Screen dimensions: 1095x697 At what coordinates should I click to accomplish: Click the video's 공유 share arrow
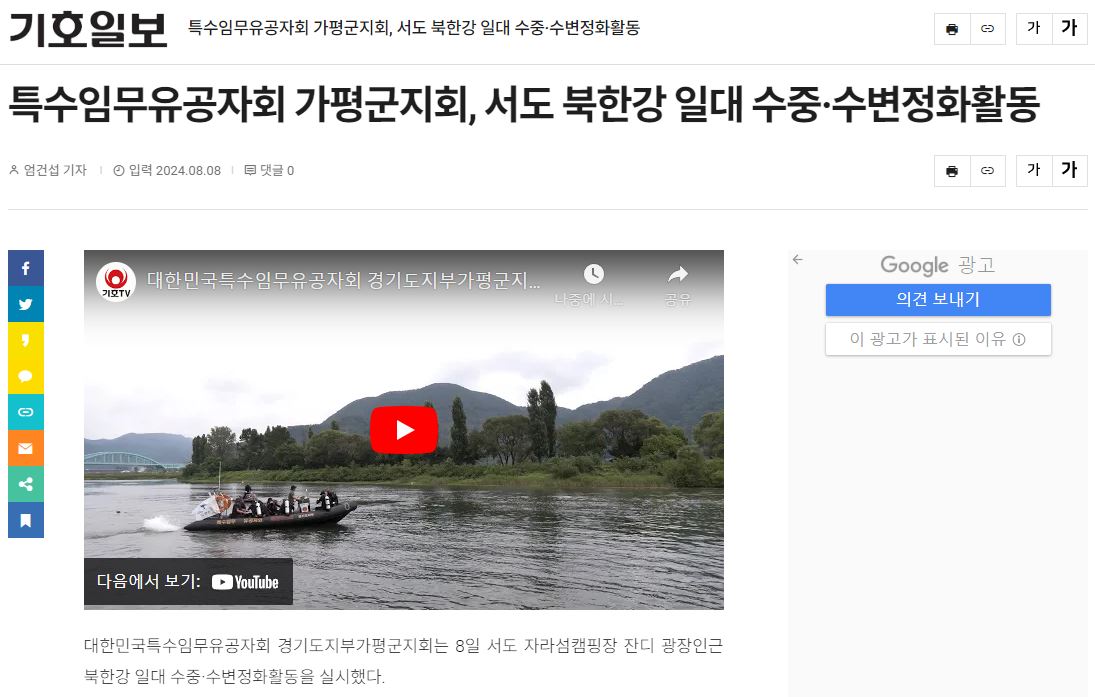(677, 274)
